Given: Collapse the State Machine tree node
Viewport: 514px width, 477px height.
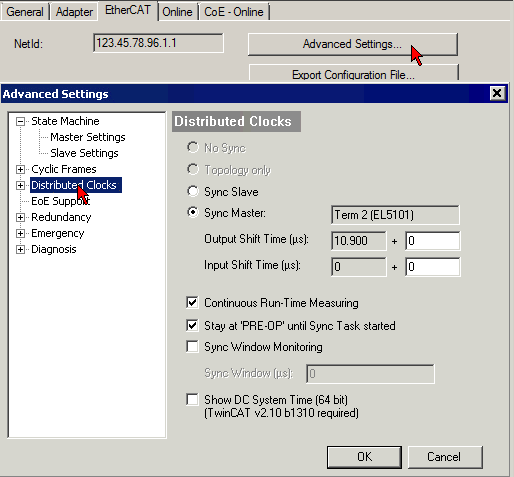Looking at the screenshot, I should coord(20,121).
